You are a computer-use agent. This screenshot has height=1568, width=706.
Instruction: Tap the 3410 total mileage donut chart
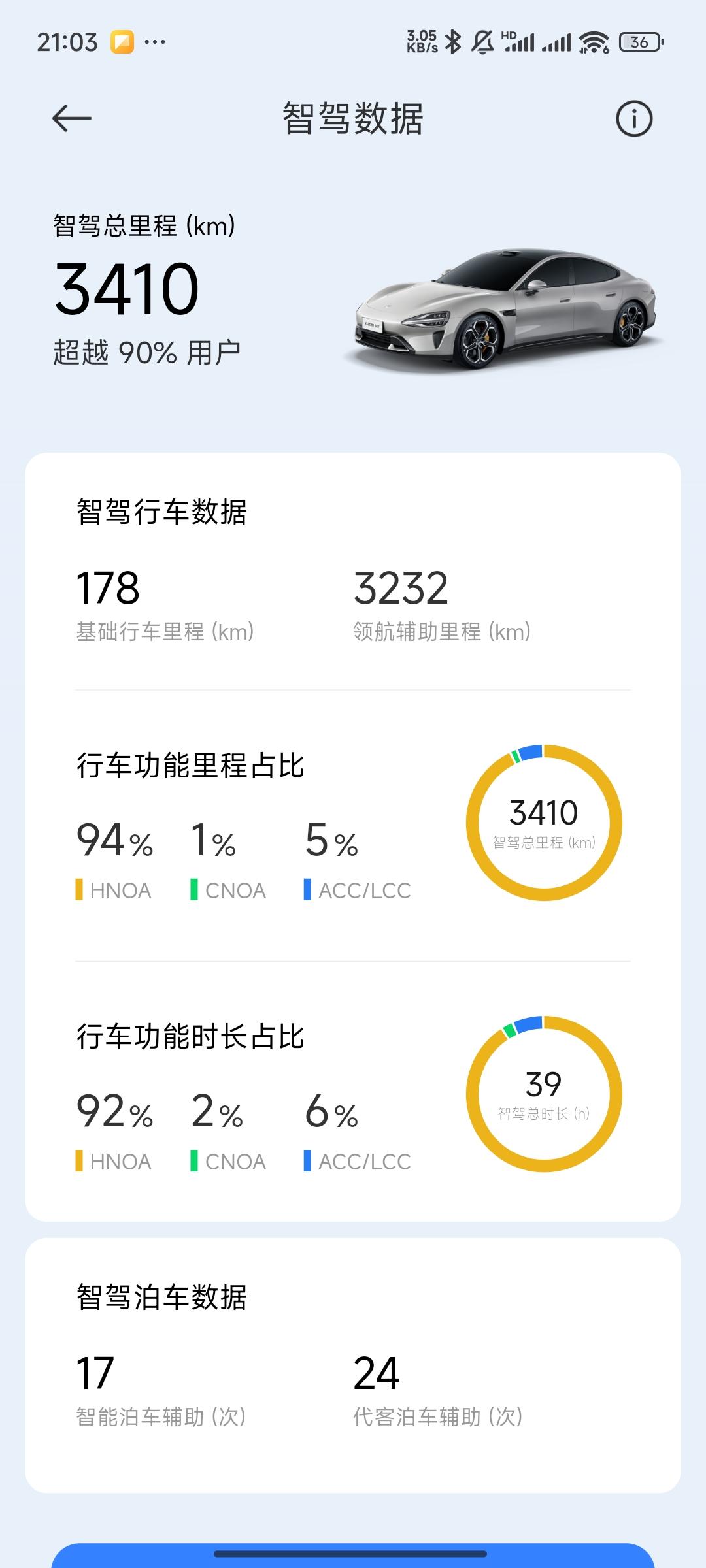tap(544, 823)
